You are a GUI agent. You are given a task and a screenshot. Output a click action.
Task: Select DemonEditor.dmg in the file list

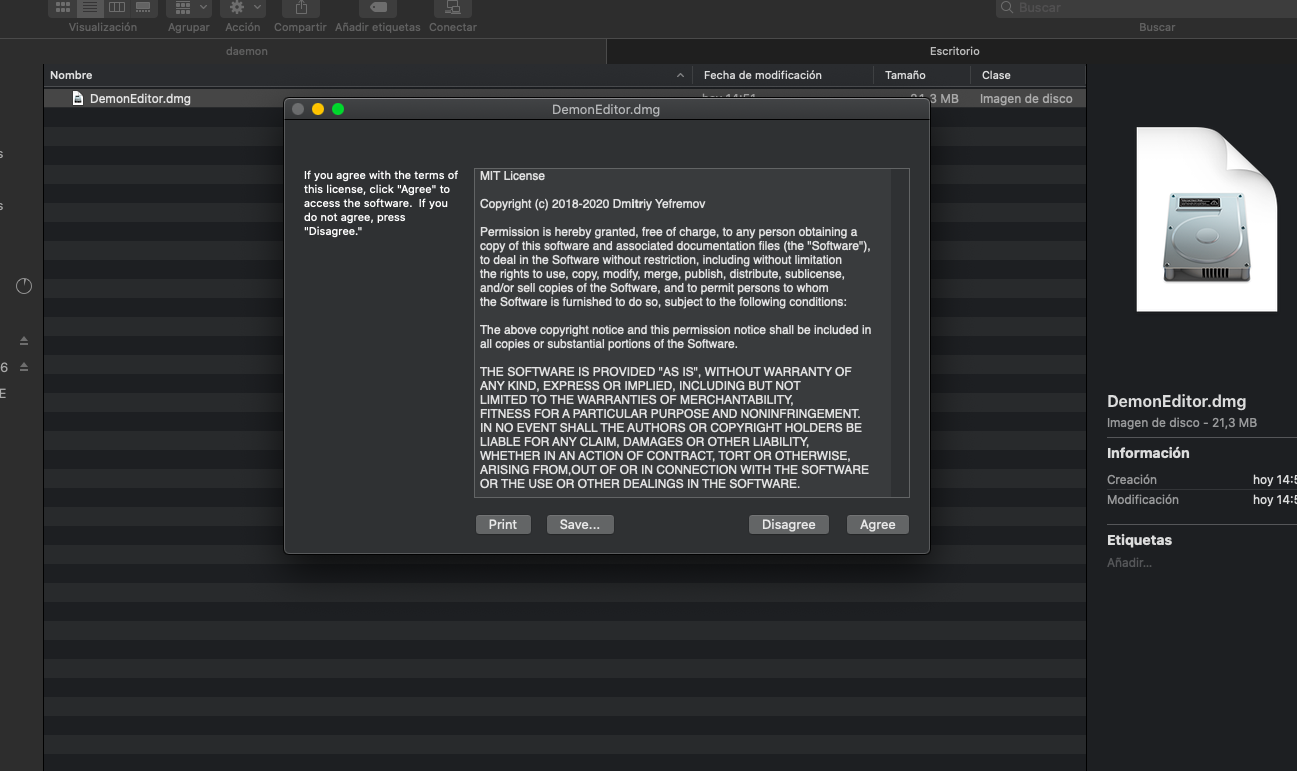[x=140, y=99]
